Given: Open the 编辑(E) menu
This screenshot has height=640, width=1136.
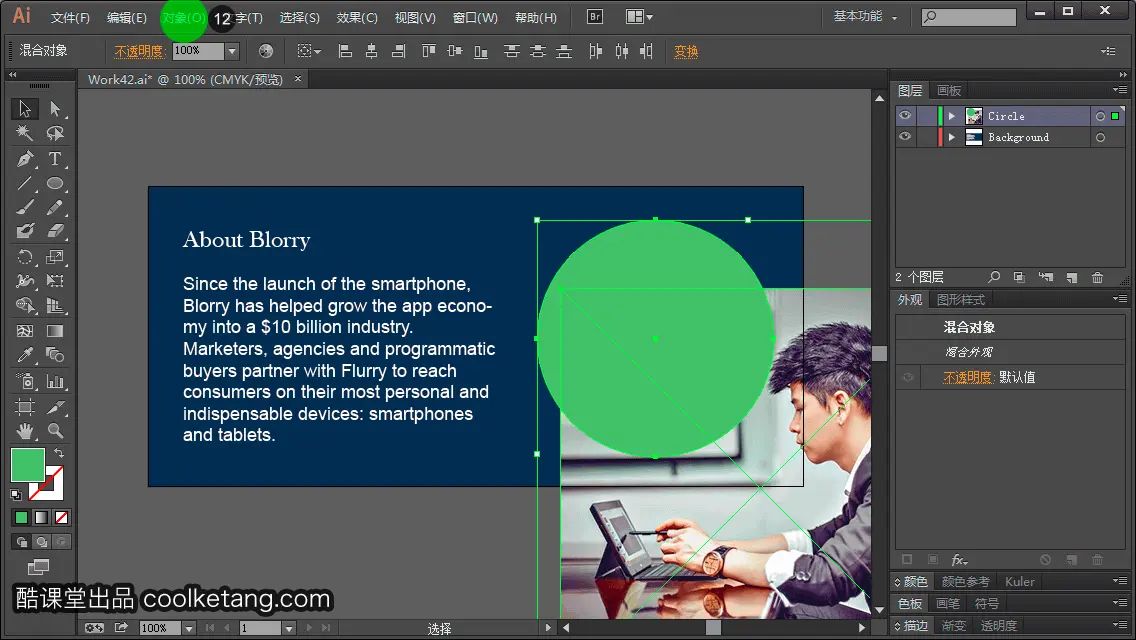Looking at the screenshot, I should tap(127, 17).
